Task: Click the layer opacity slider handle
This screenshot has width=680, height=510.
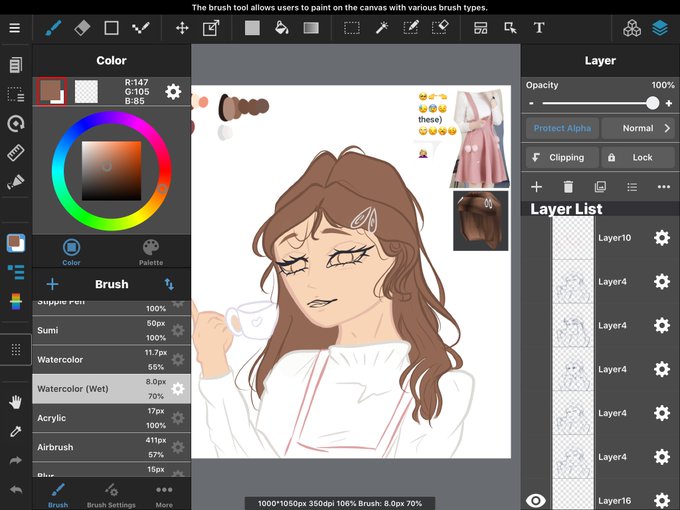Action: (652, 103)
